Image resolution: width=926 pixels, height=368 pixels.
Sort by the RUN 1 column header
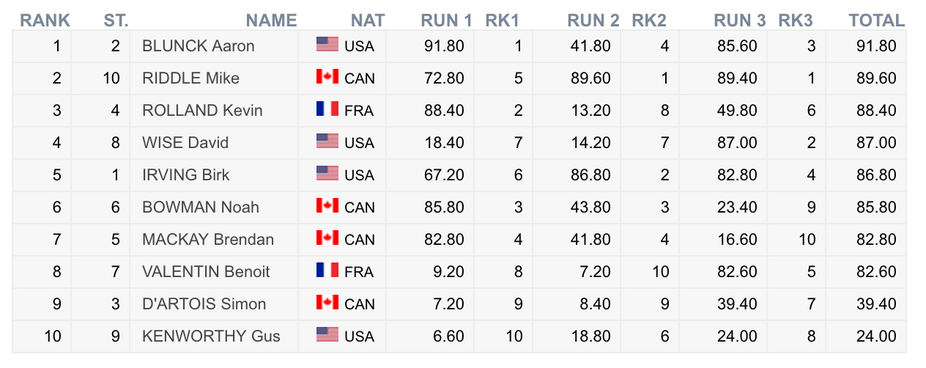(x=446, y=21)
